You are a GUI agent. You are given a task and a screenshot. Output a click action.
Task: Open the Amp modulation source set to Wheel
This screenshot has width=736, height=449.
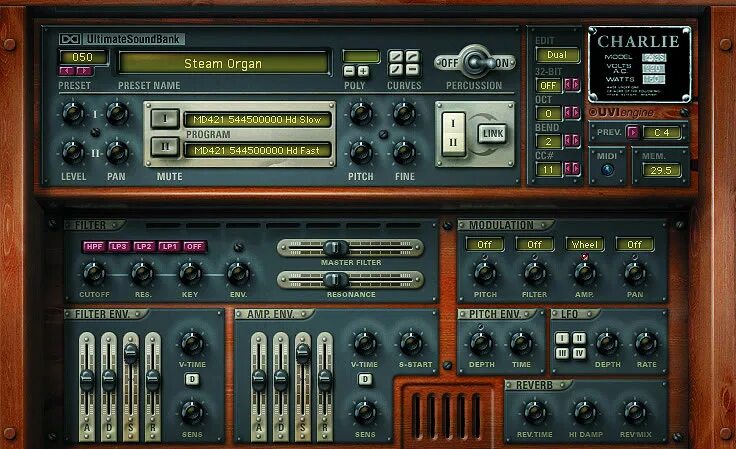[585, 244]
